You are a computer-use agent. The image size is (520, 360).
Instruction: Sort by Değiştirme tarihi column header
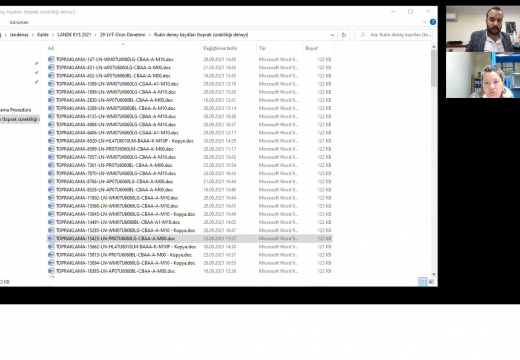coord(220,48)
